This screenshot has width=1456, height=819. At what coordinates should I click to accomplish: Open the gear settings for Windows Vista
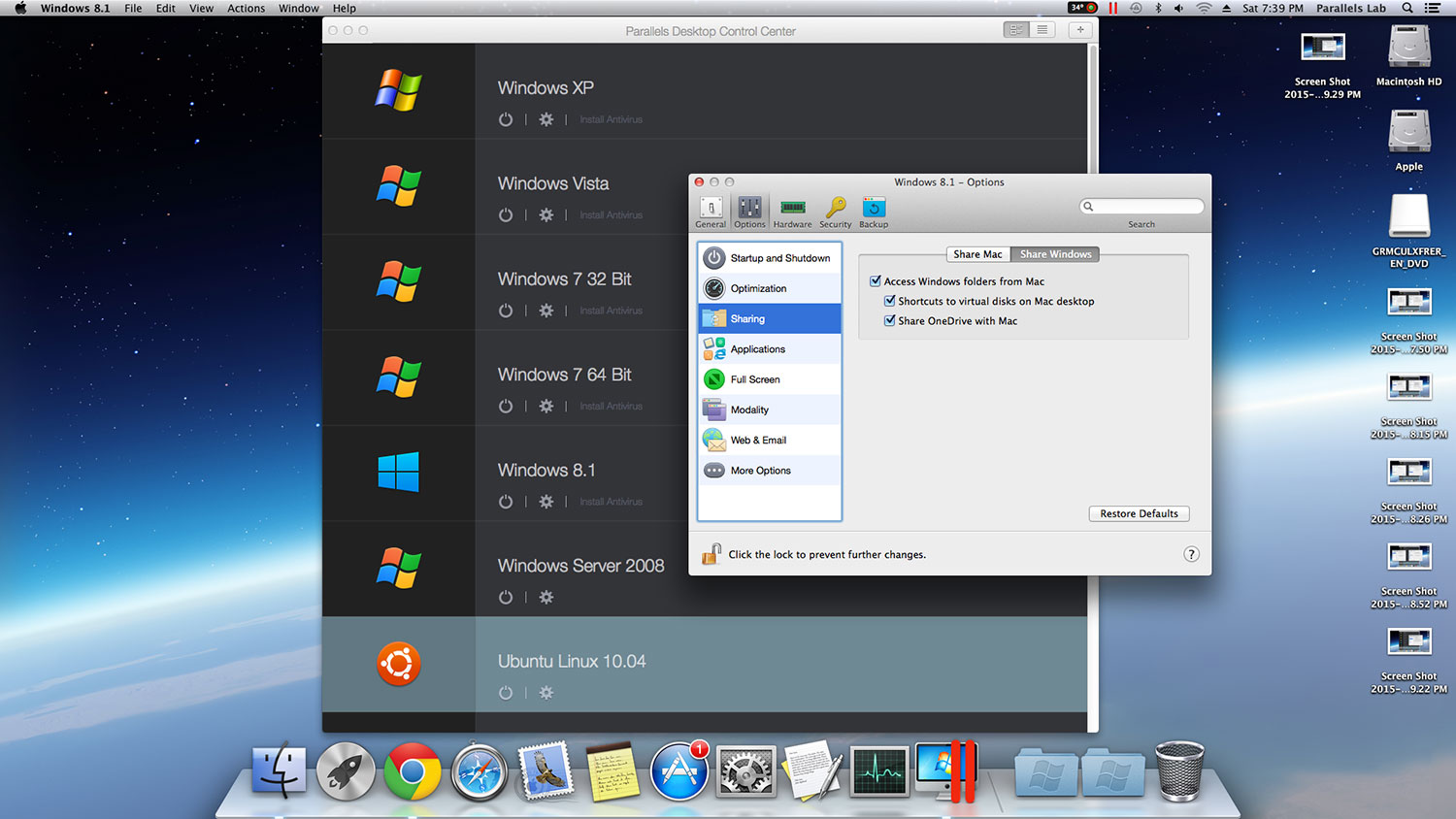pos(546,214)
